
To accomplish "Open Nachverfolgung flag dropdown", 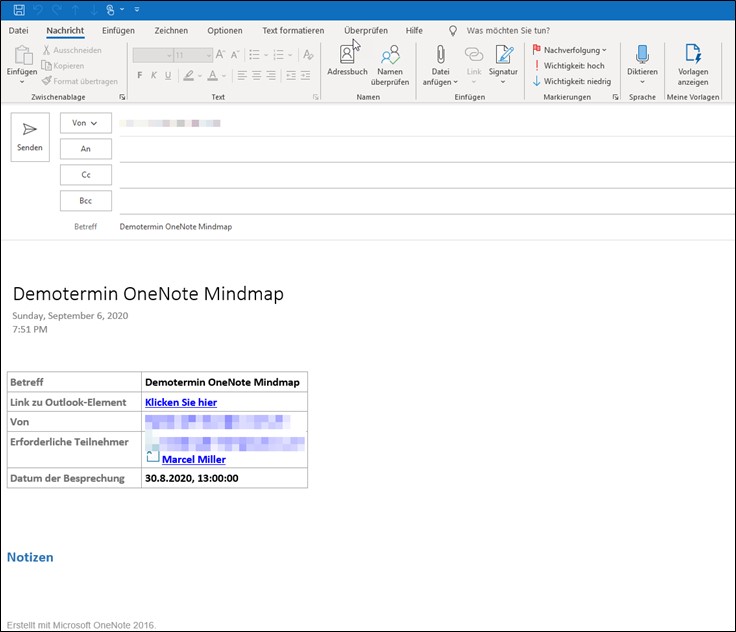I will pyautogui.click(x=570, y=50).
